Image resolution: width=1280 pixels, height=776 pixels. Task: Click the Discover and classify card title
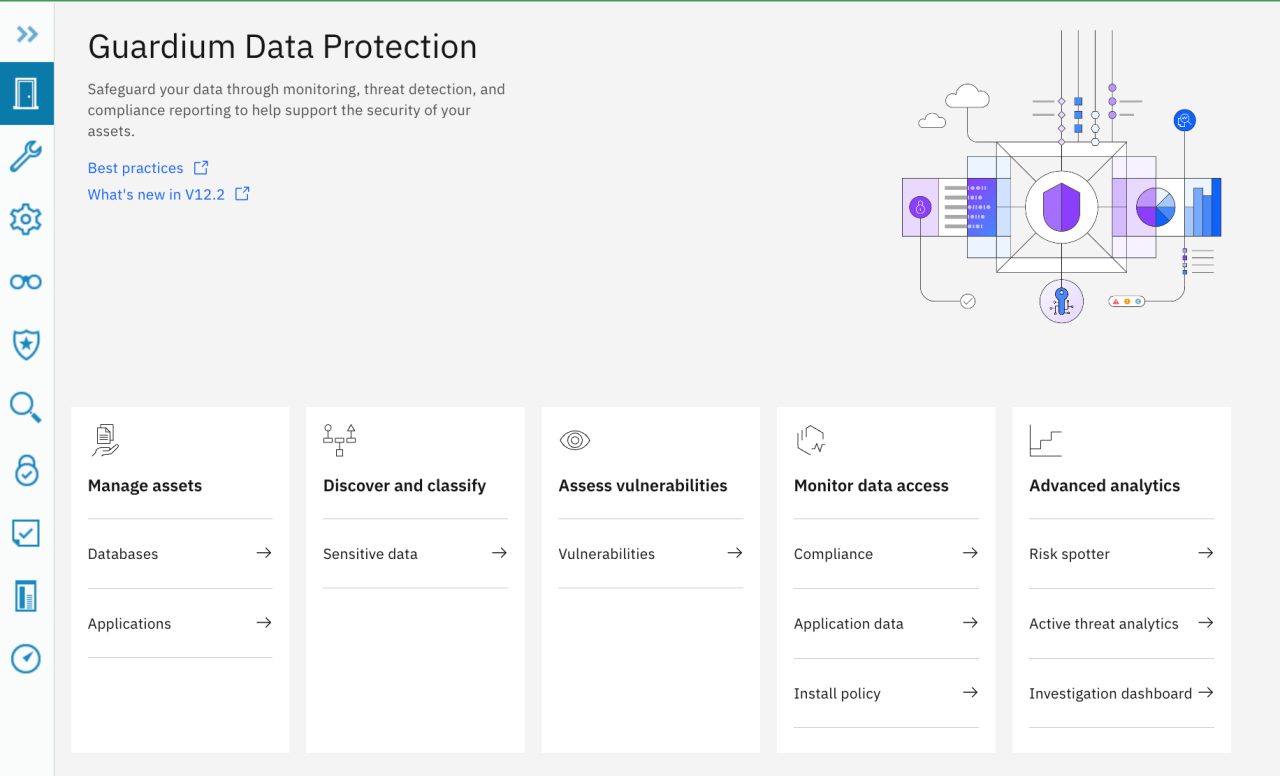coord(404,486)
